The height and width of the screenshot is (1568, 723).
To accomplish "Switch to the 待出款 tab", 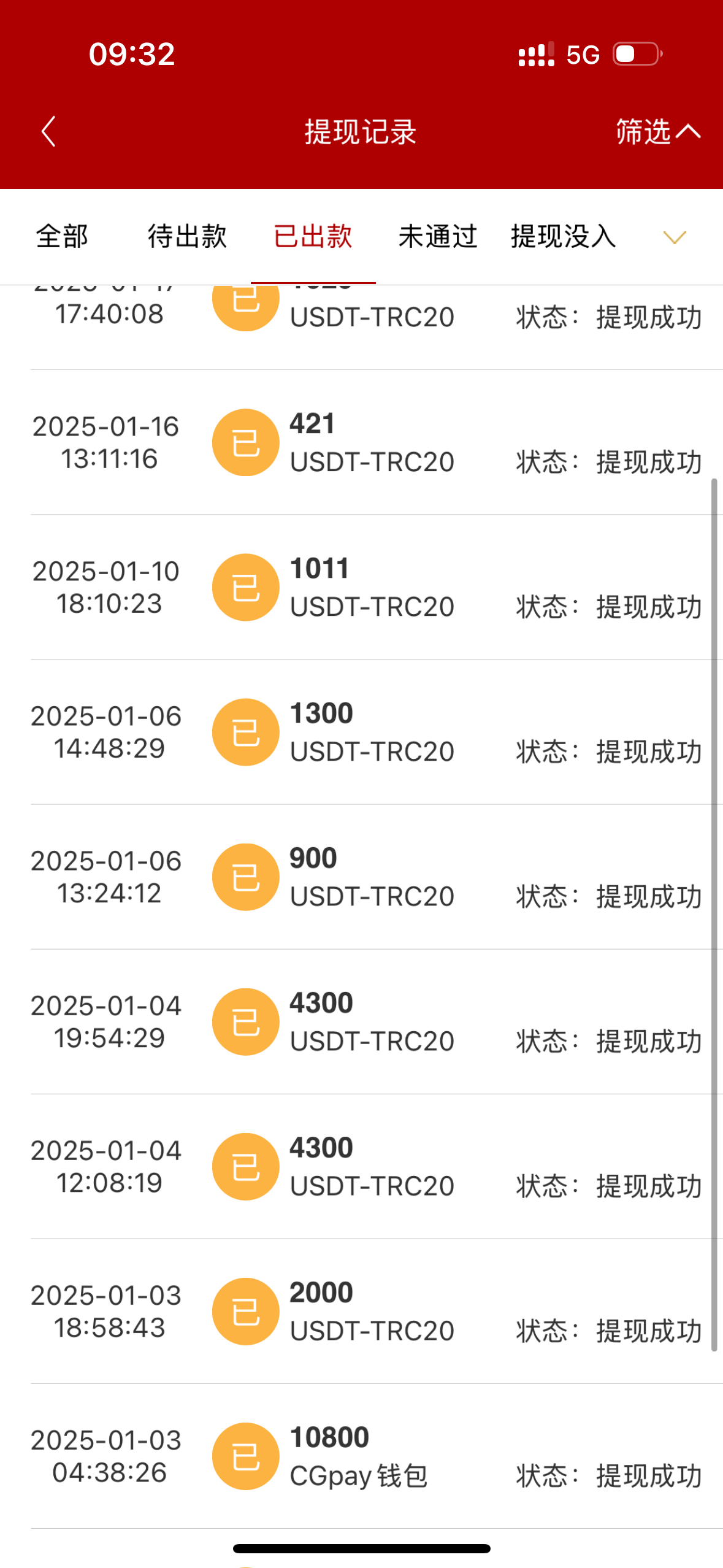I will click(x=187, y=237).
